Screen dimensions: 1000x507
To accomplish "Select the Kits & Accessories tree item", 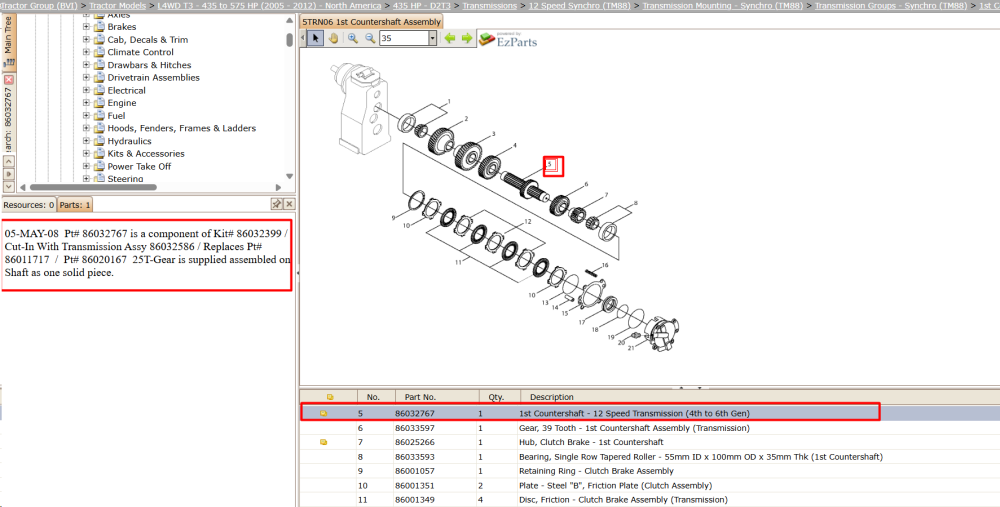I will (x=146, y=154).
